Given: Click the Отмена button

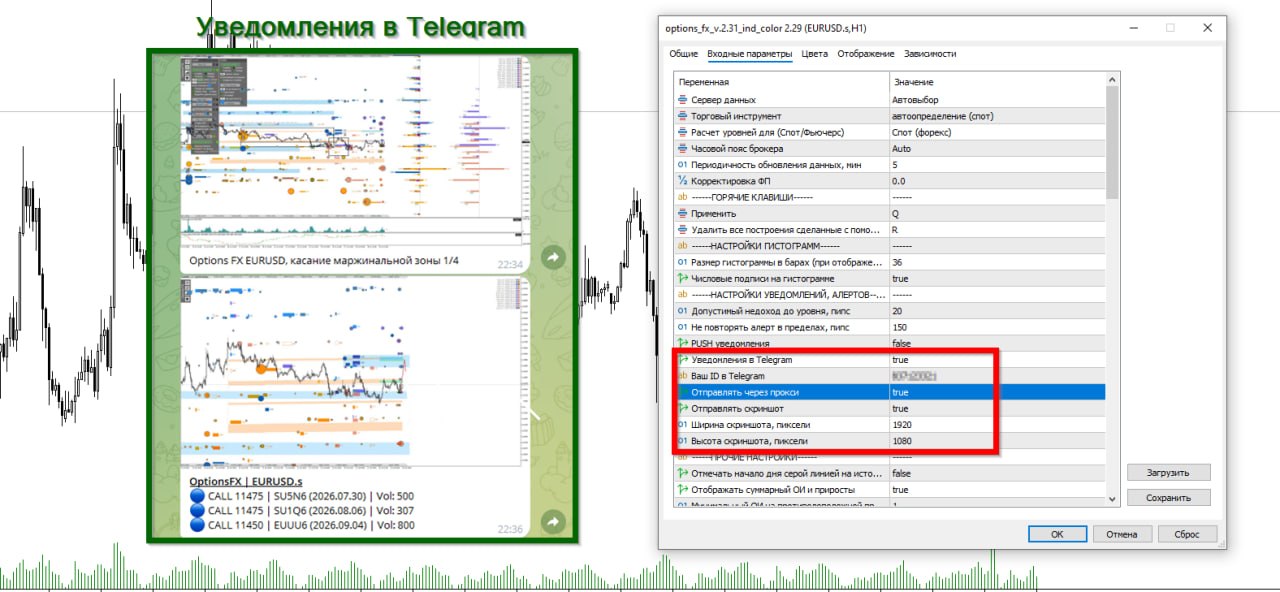Looking at the screenshot, I should 1122,534.
